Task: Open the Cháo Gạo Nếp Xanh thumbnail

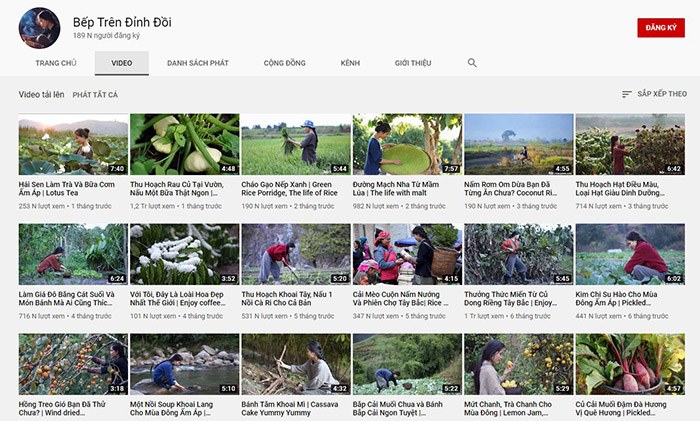Action: click(296, 144)
